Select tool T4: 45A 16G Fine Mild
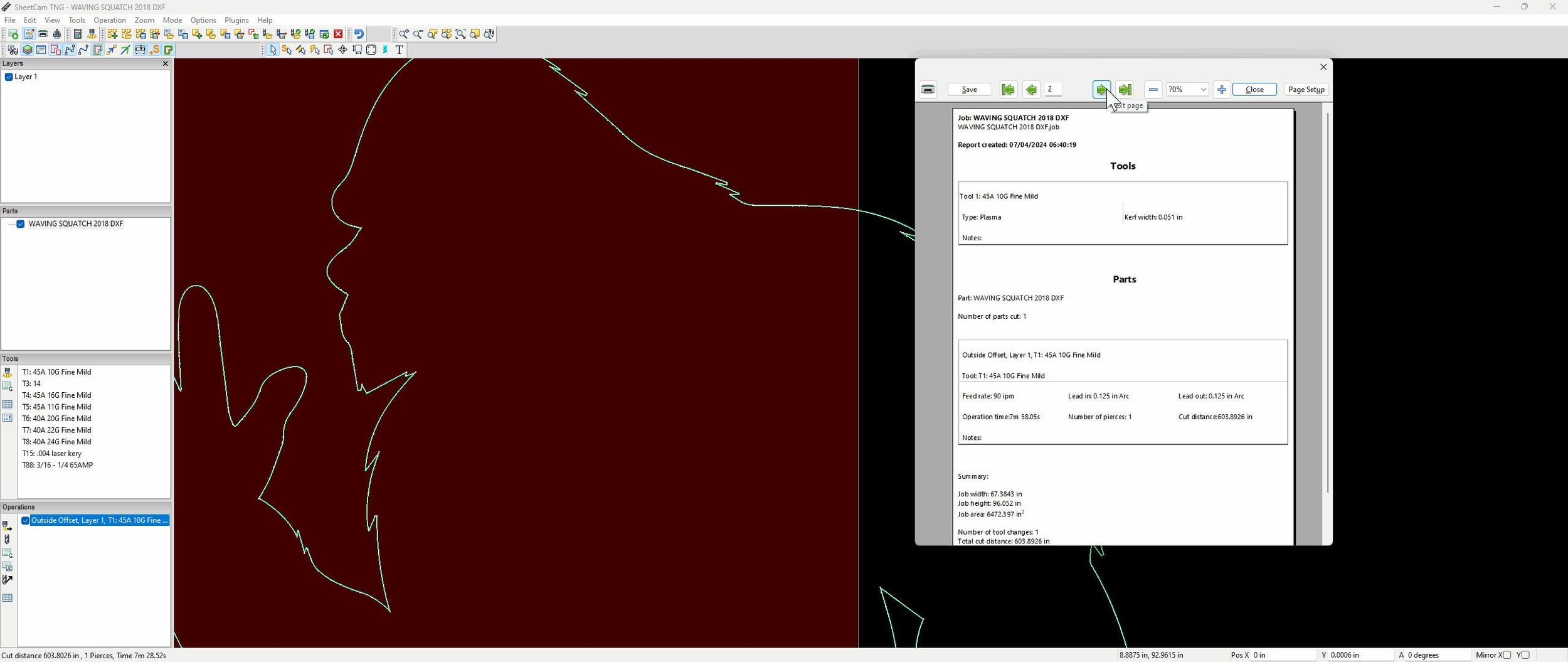Screen dimensions: 1568x662 click(x=56, y=395)
